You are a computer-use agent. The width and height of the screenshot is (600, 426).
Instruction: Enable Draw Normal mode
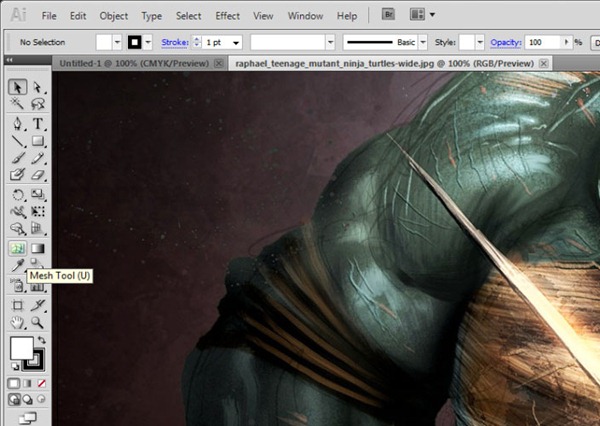point(14,400)
